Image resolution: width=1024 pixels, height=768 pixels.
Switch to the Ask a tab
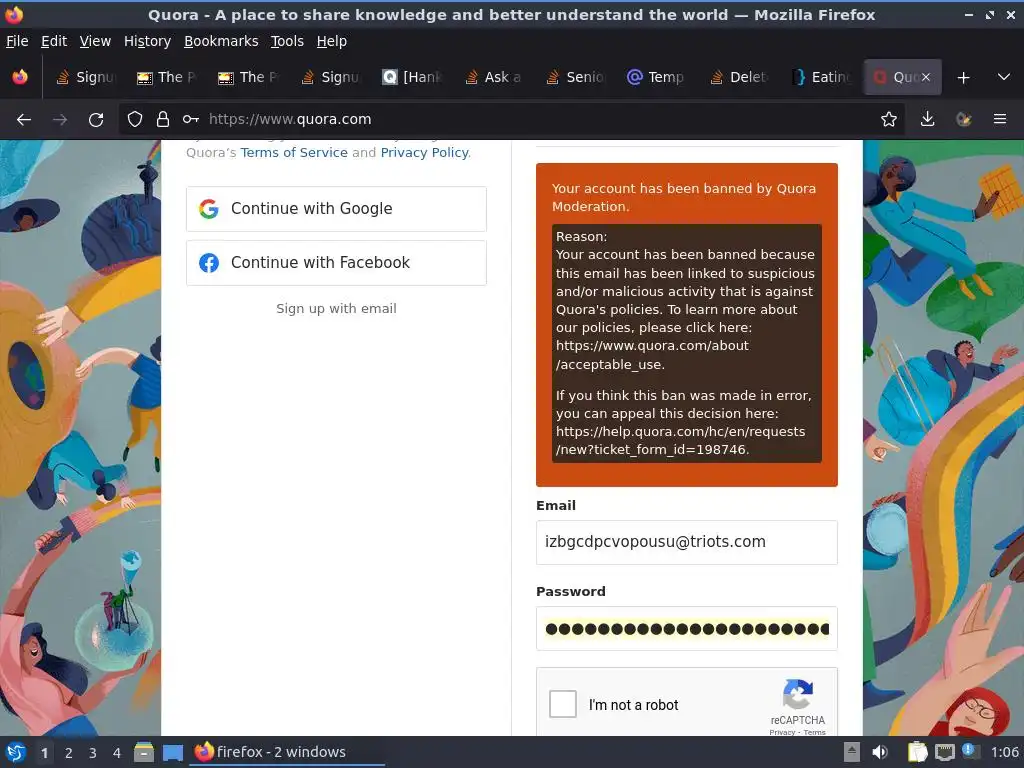click(494, 77)
